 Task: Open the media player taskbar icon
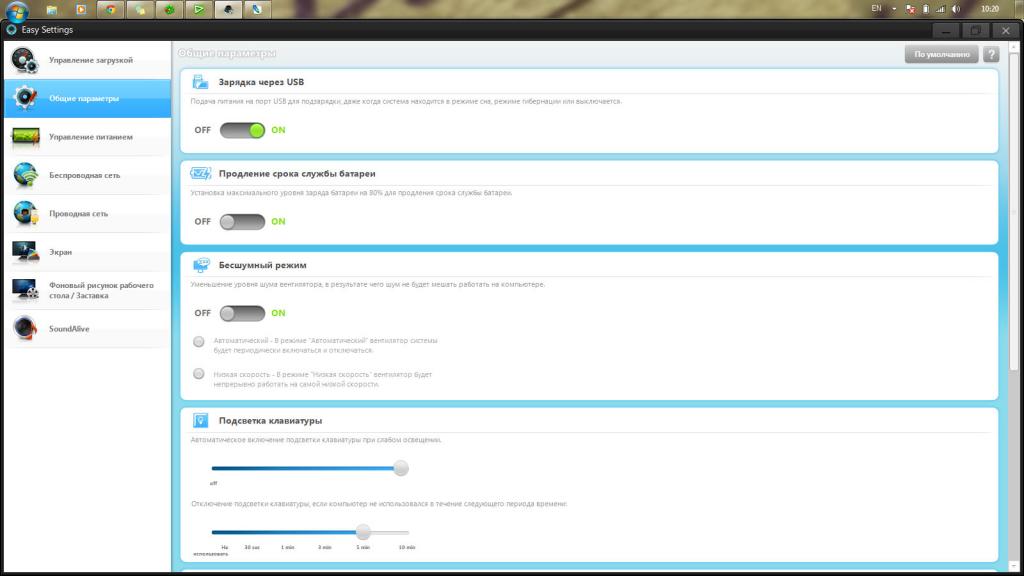click(x=81, y=10)
